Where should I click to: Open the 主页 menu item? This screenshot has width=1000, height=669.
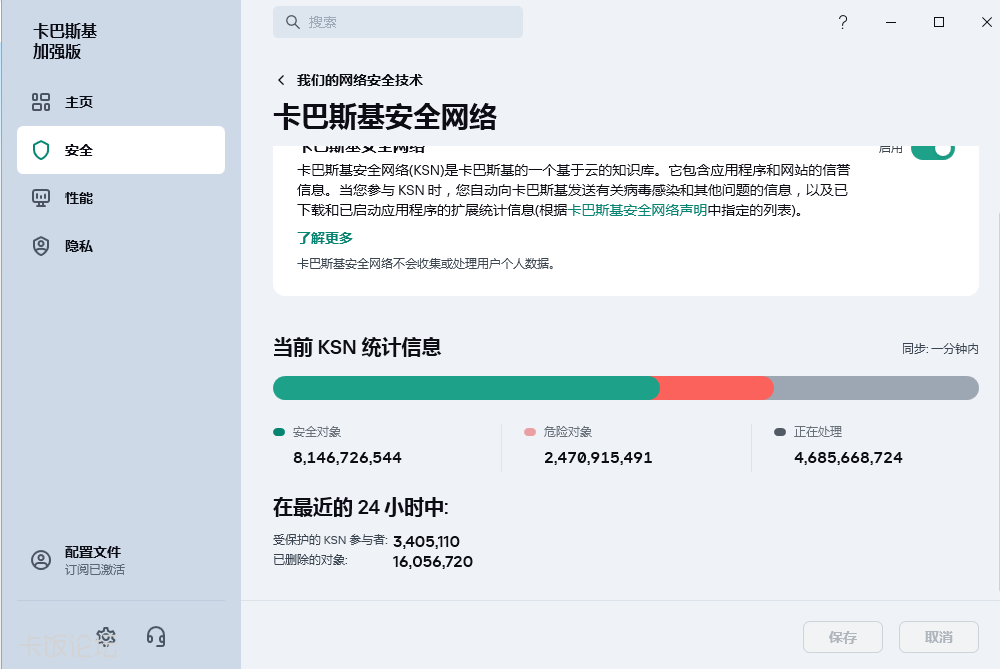tap(79, 102)
